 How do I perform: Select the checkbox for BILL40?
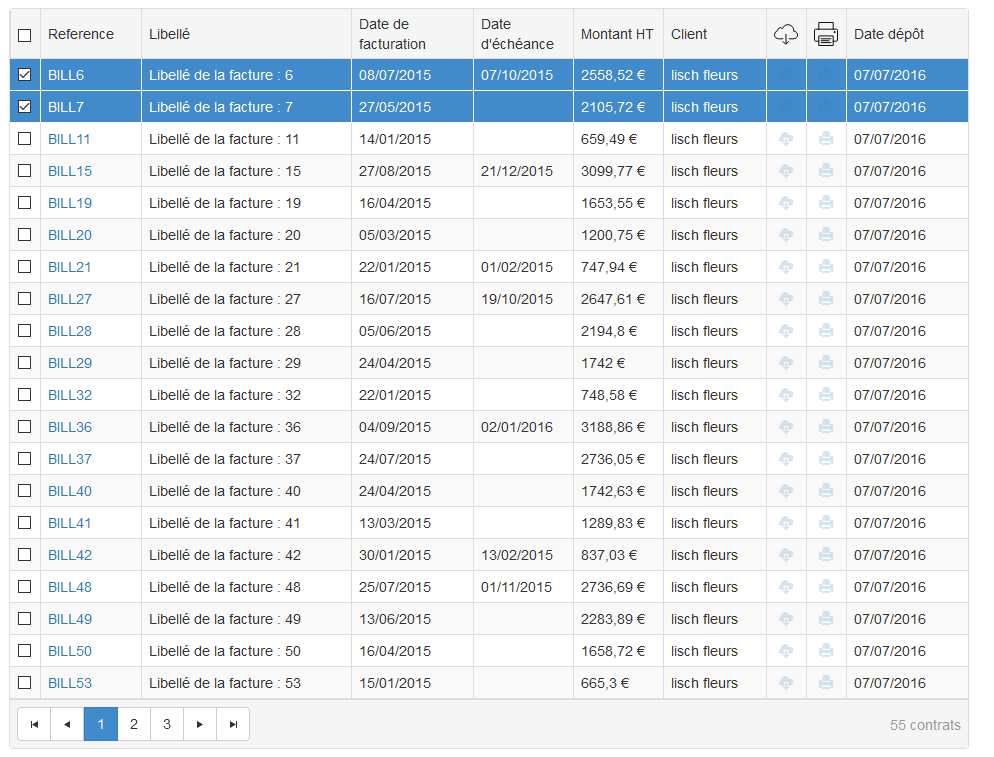click(25, 491)
